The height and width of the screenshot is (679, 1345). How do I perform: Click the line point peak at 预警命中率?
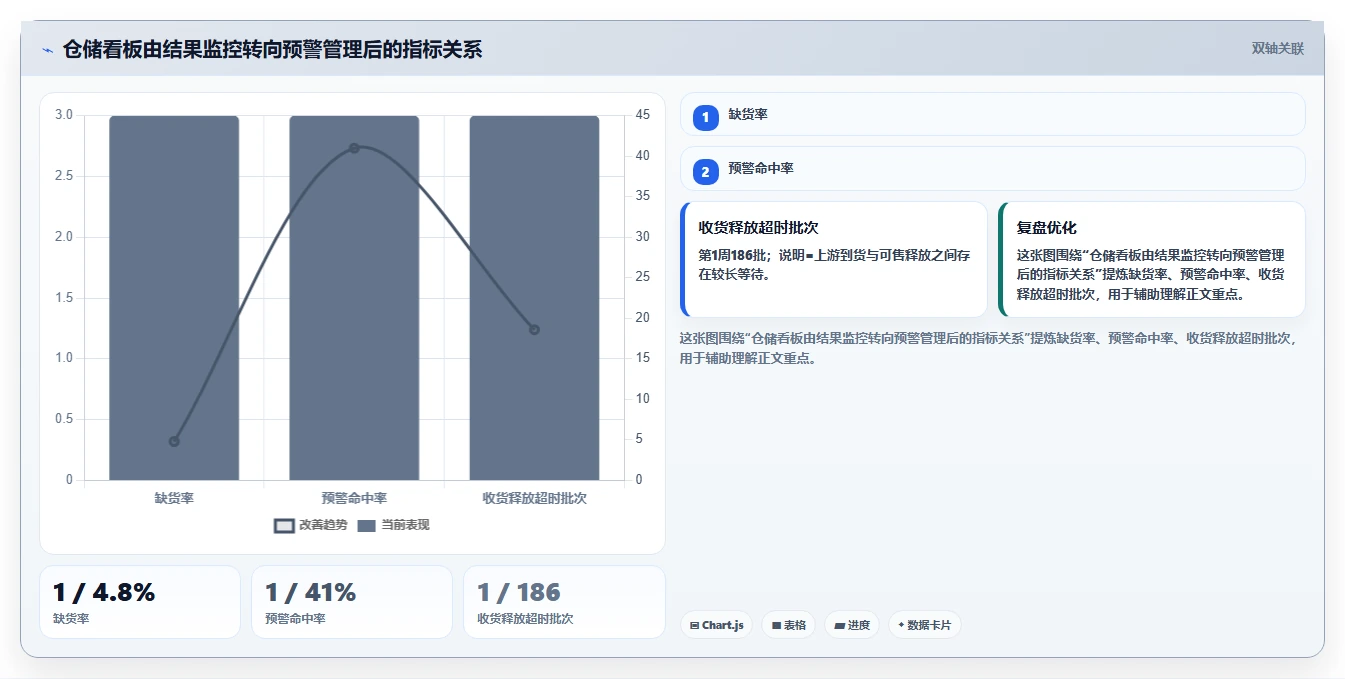354,148
